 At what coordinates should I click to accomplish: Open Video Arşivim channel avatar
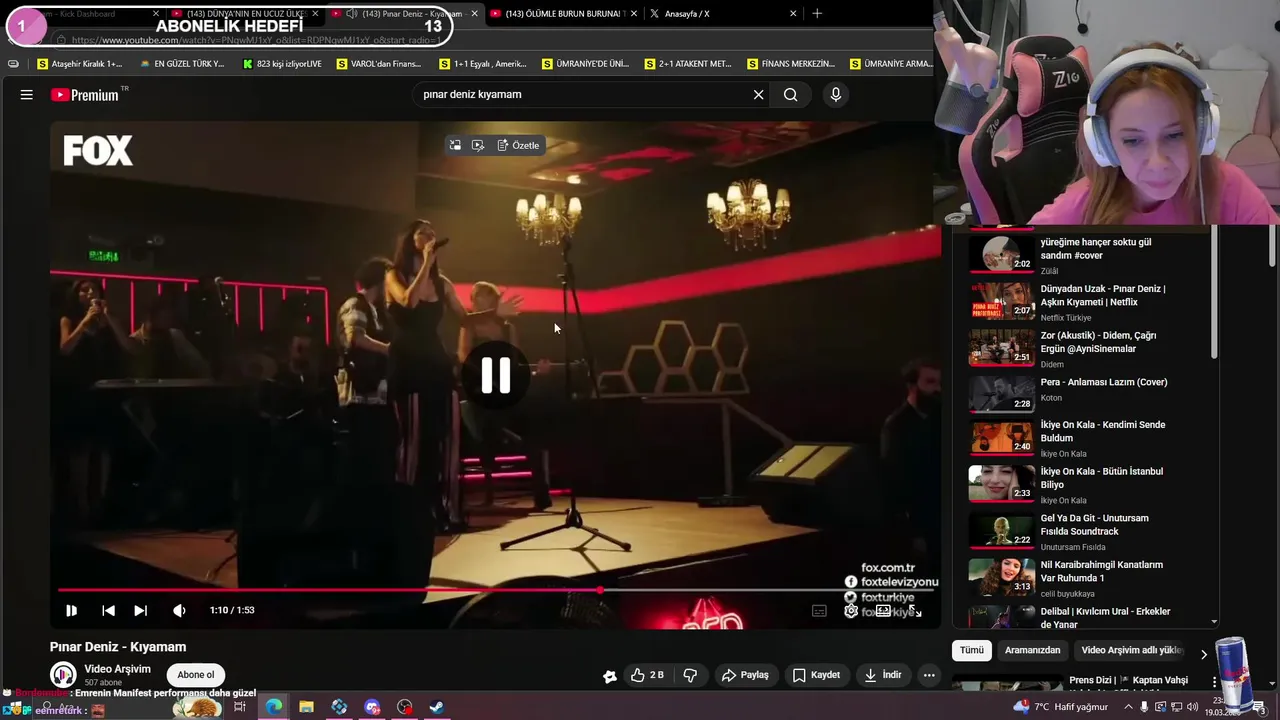63,675
